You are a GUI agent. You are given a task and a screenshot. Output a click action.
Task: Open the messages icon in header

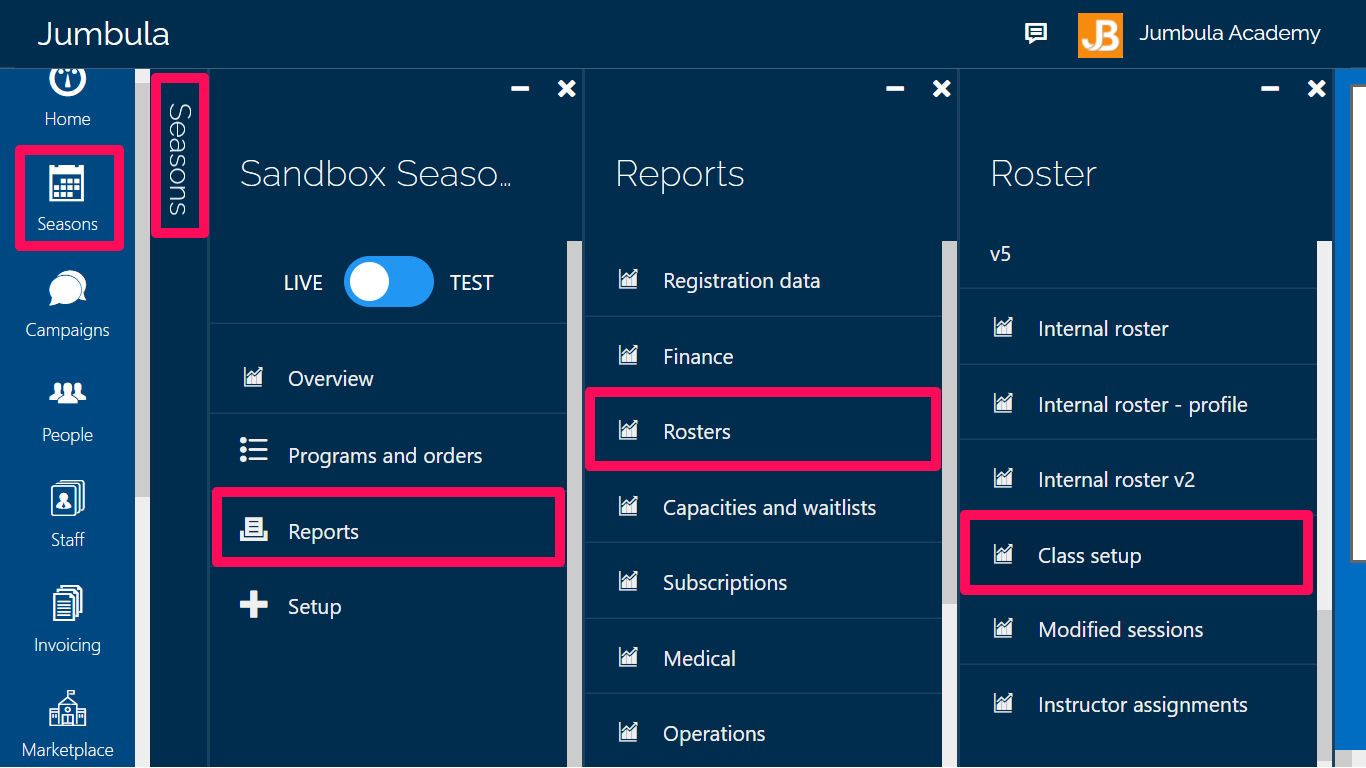pyautogui.click(x=1036, y=34)
